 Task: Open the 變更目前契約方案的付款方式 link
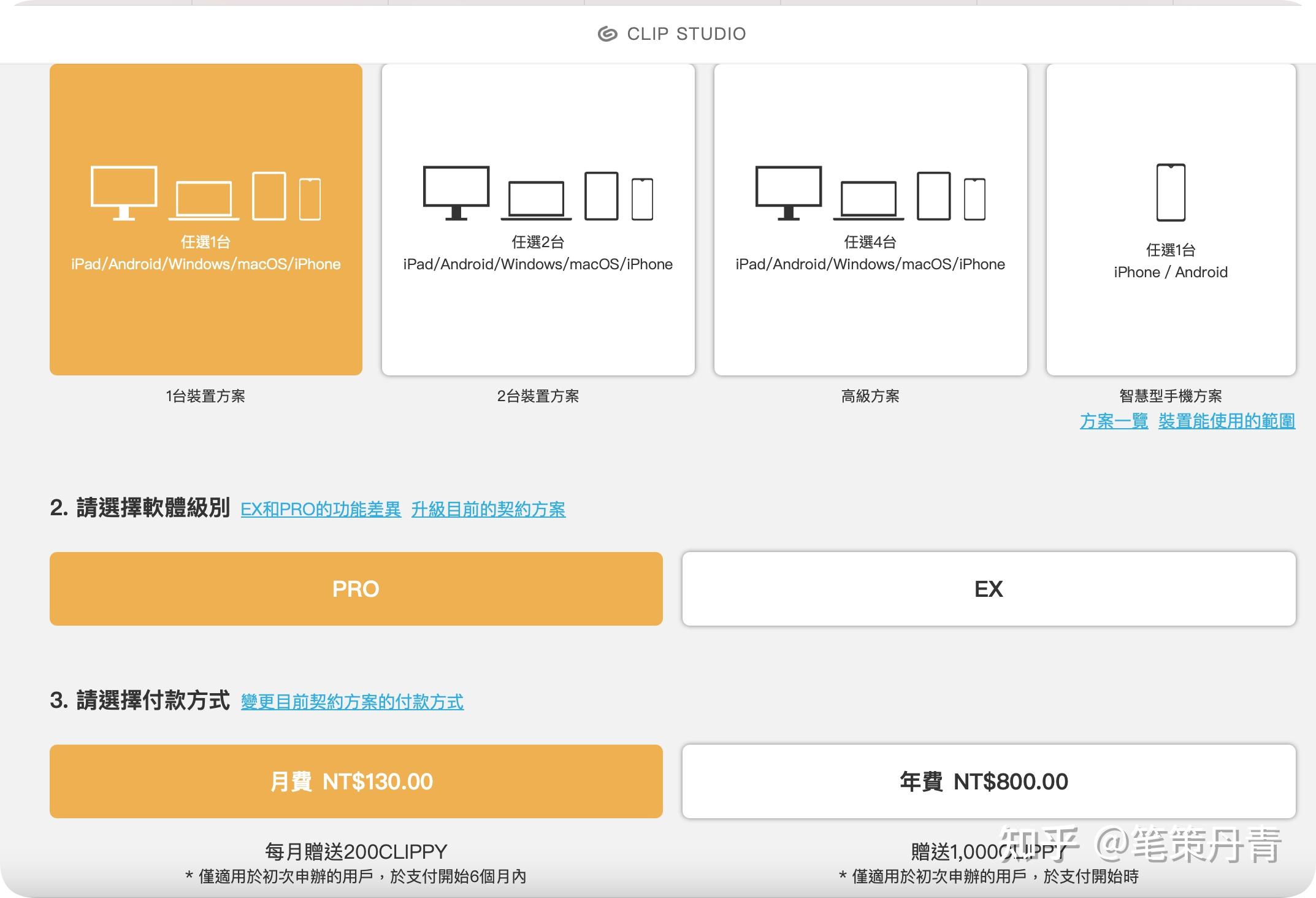click(352, 702)
